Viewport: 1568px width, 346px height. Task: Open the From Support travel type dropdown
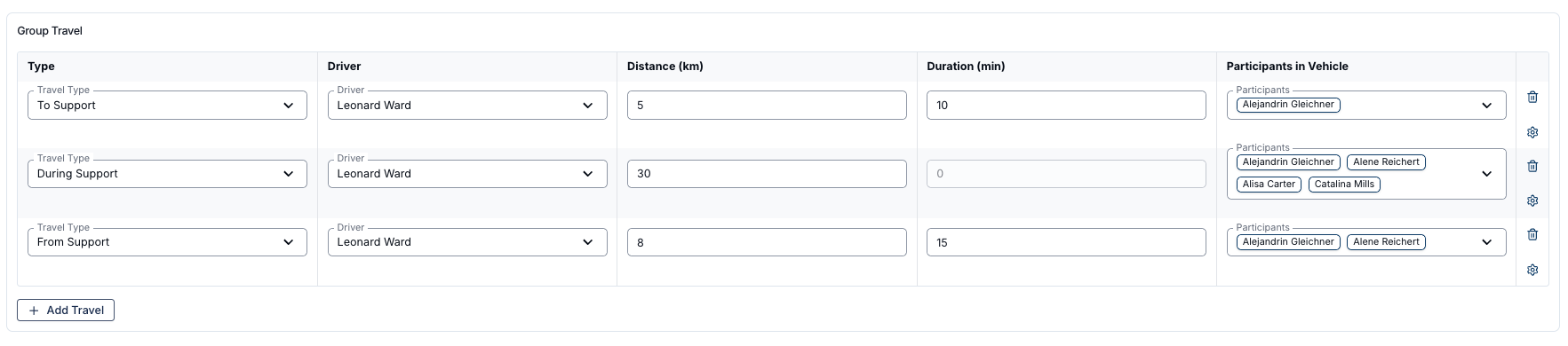[x=167, y=242]
